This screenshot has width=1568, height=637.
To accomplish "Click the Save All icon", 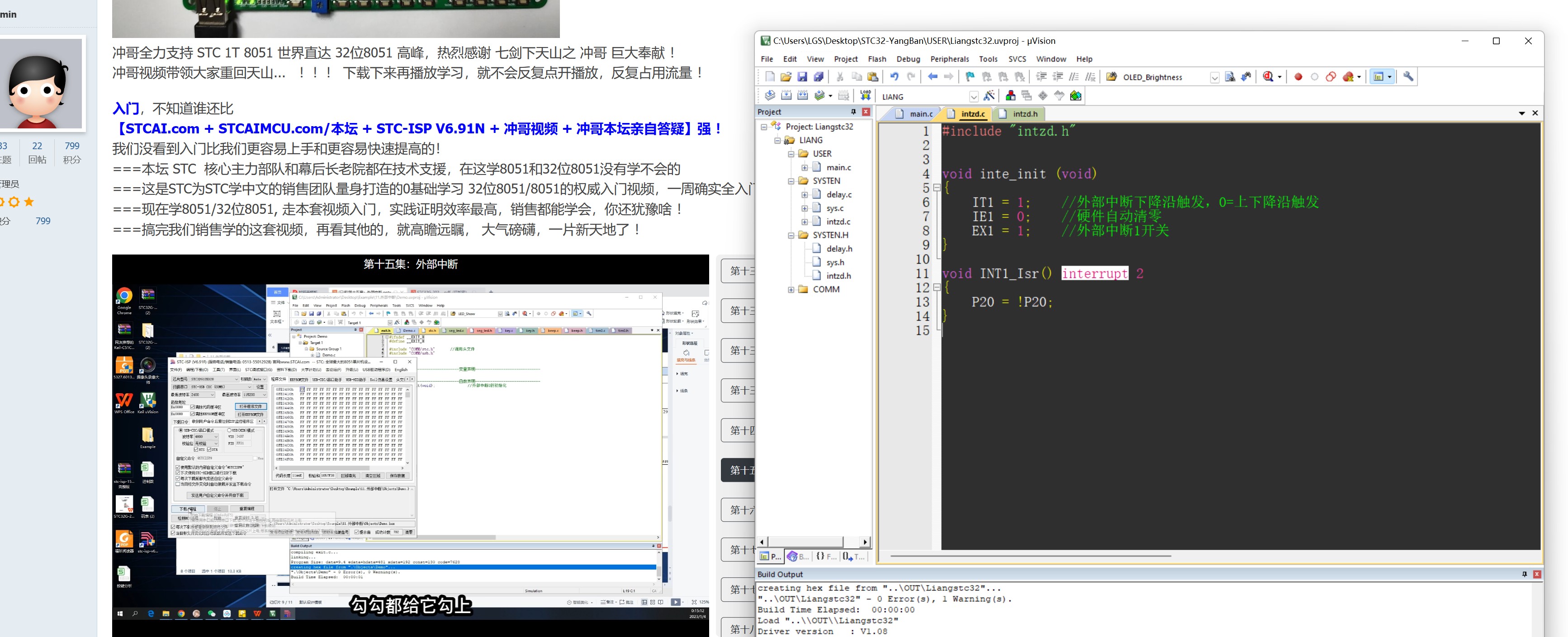I will [819, 77].
